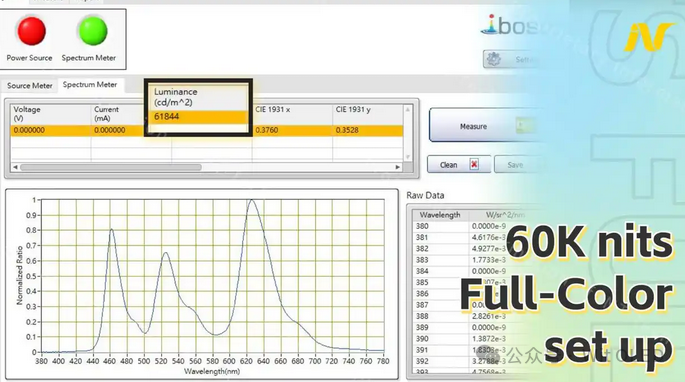Clear results with the Clean button
Viewport: 685px width, 382px height.
(459, 165)
